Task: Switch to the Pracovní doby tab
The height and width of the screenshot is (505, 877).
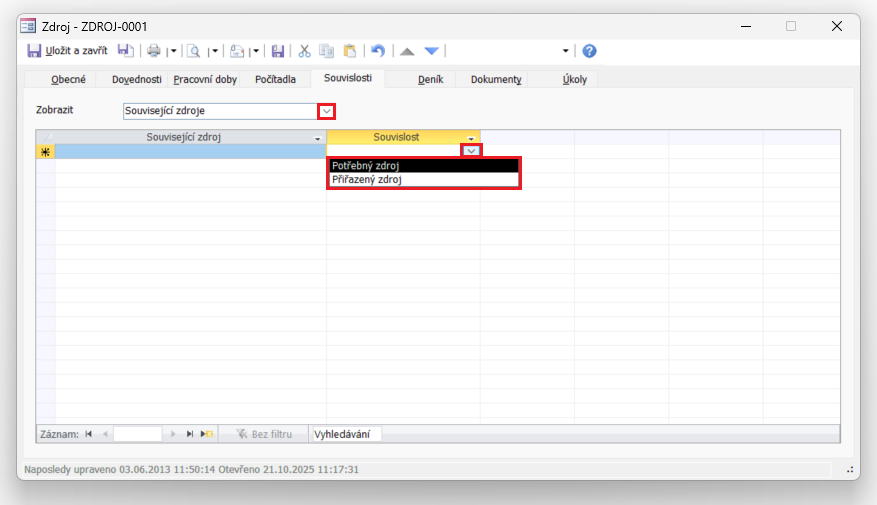Action: (x=205, y=80)
